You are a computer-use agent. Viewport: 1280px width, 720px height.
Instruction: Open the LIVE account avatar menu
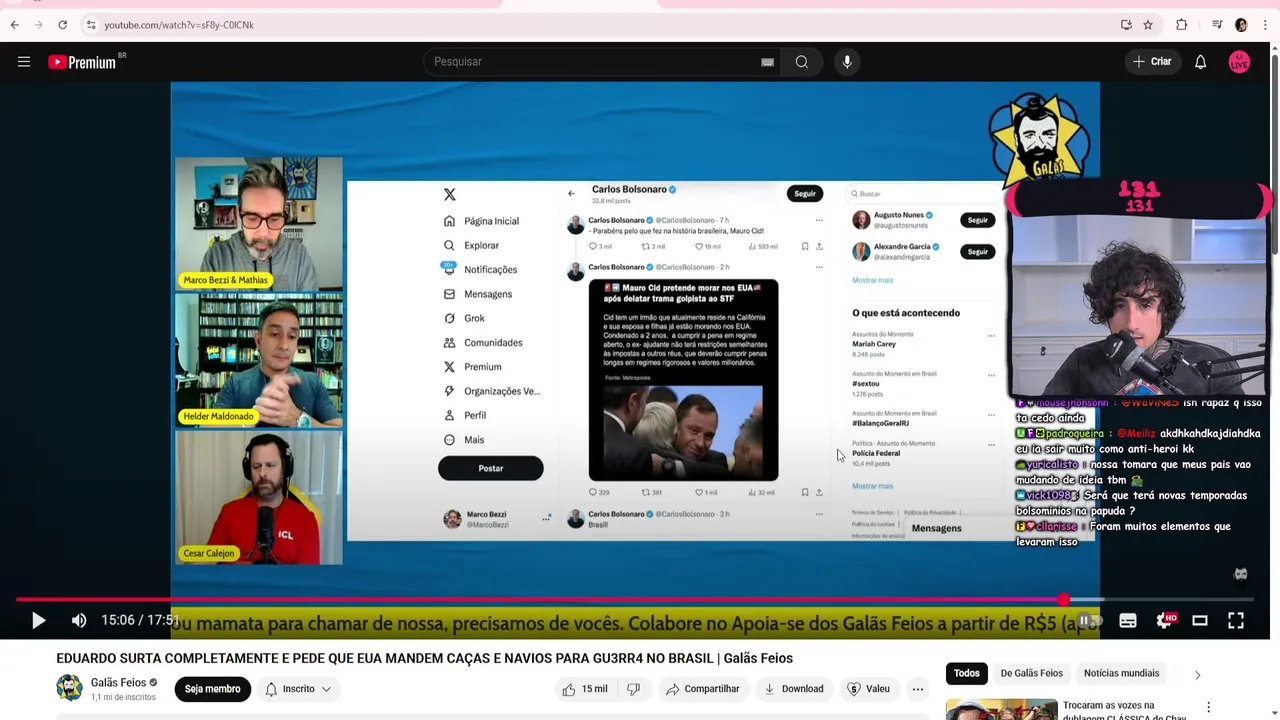[x=1239, y=62]
